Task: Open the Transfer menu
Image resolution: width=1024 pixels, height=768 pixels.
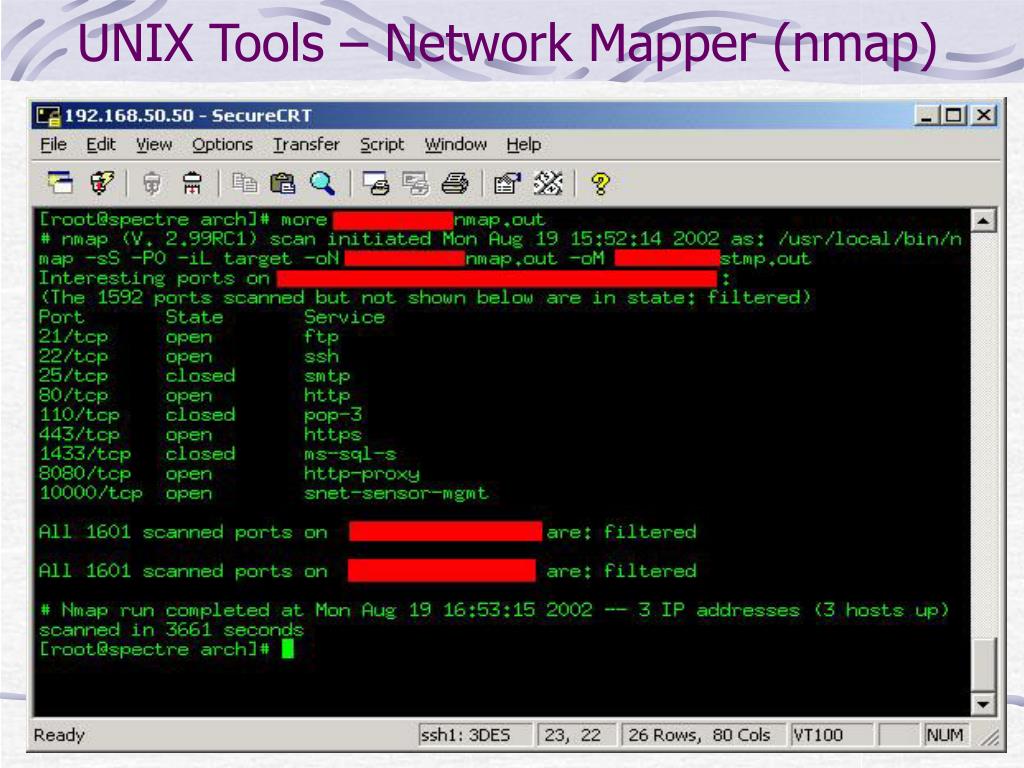Action: coord(306,144)
